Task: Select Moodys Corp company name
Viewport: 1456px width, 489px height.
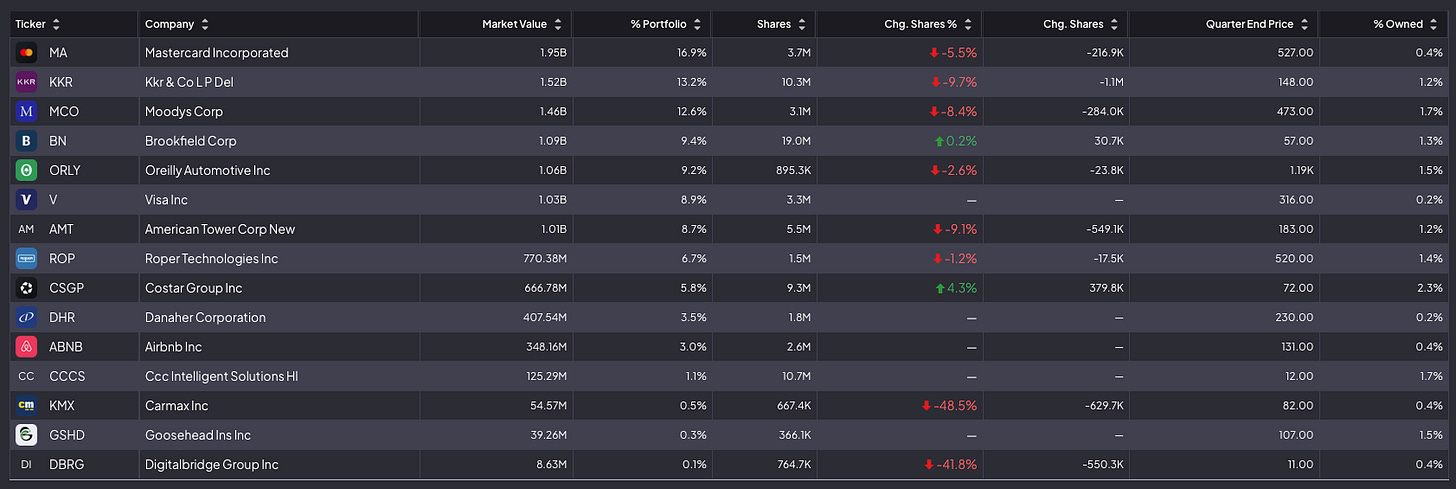Action: tap(184, 112)
